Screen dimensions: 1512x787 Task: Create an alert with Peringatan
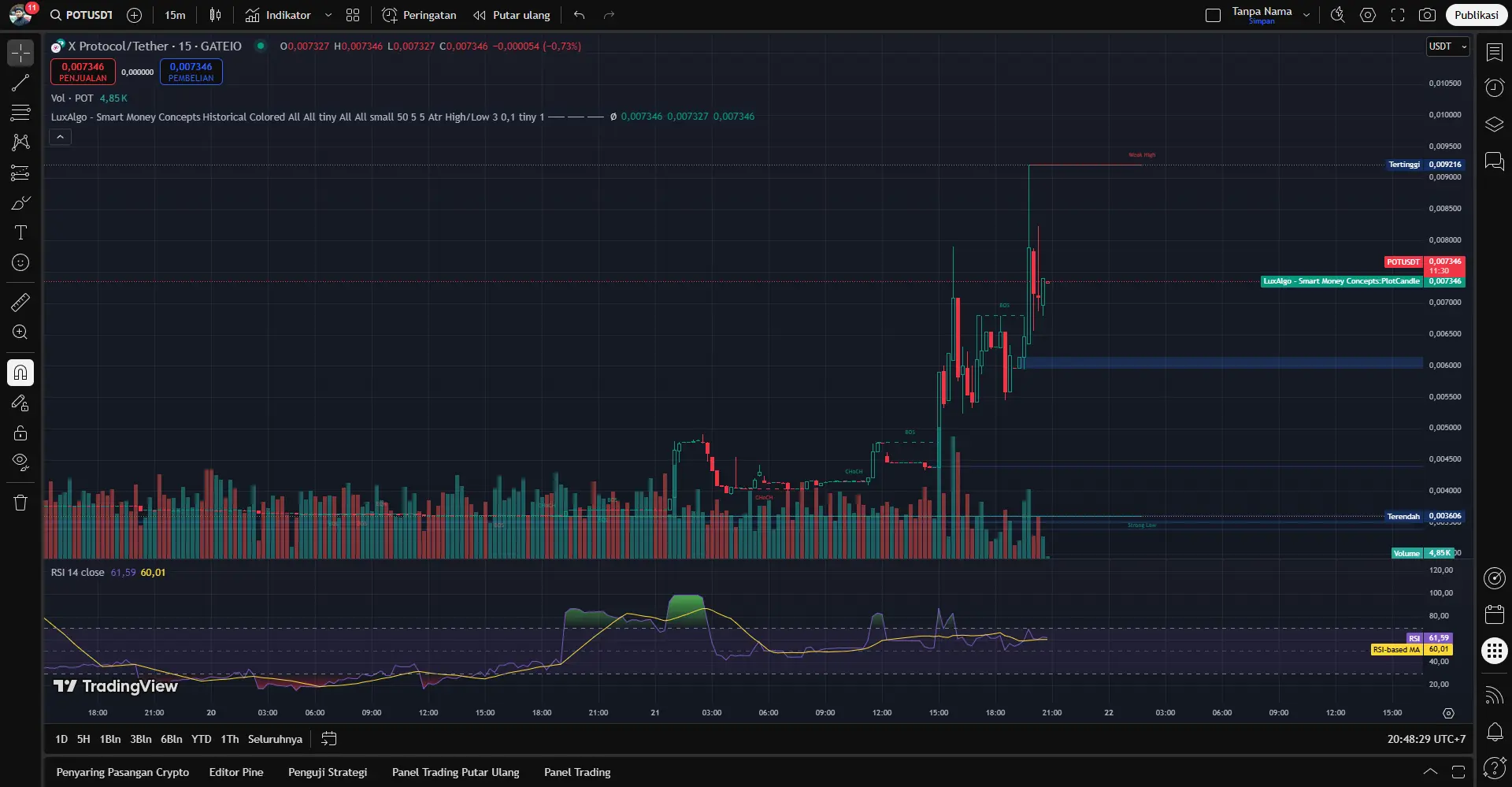pos(419,15)
